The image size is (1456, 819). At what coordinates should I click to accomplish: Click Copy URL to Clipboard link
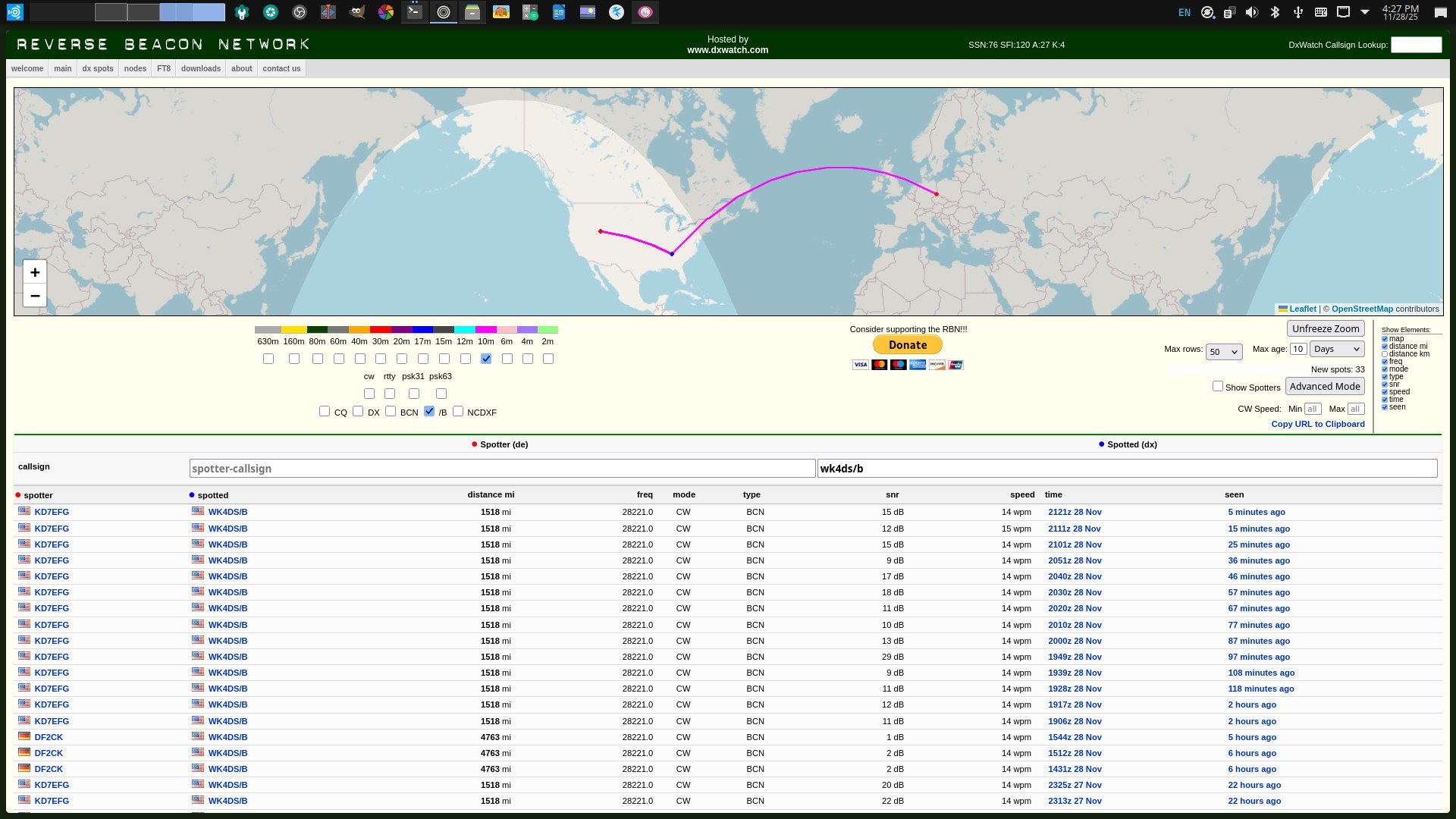click(1317, 425)
